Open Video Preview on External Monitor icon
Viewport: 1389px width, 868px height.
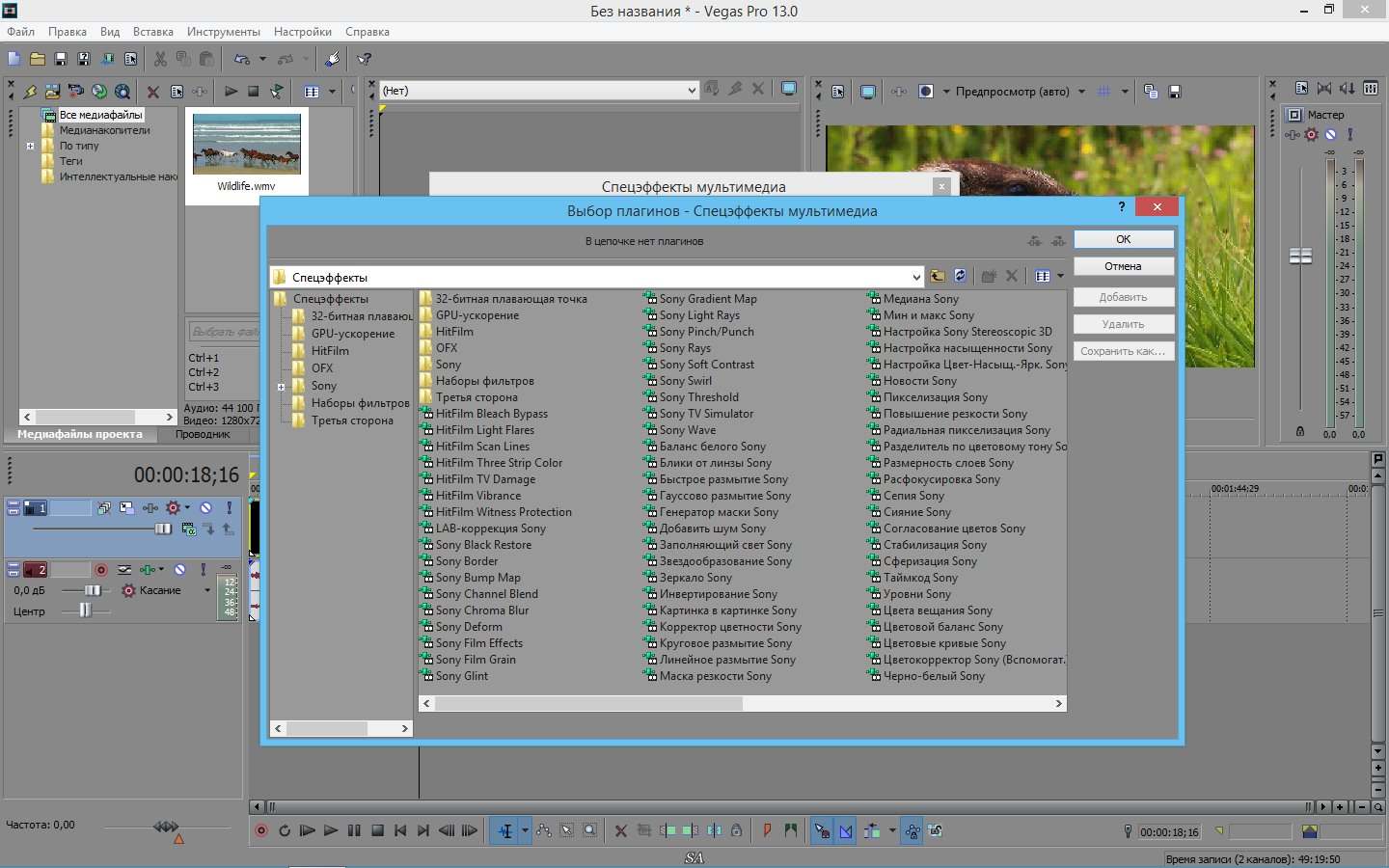tap(868, 92)
